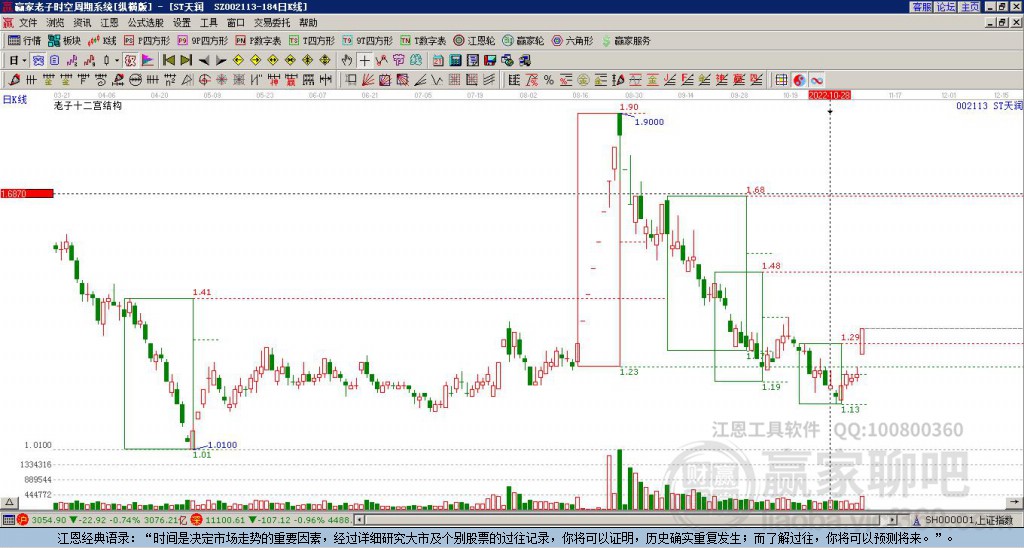Open the 江恩 menu
Screen dimensions: 1024x548
[x=109, y=23]
